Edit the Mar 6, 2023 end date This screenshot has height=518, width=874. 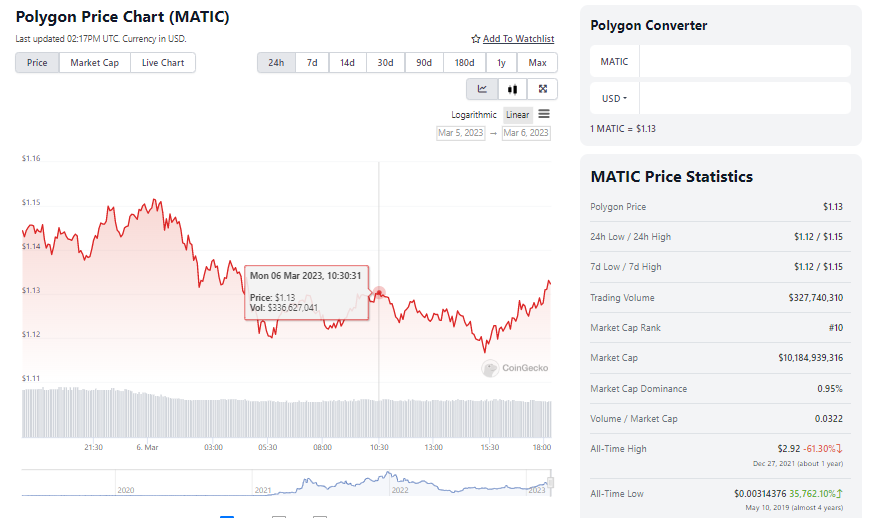tap(526, 133)
